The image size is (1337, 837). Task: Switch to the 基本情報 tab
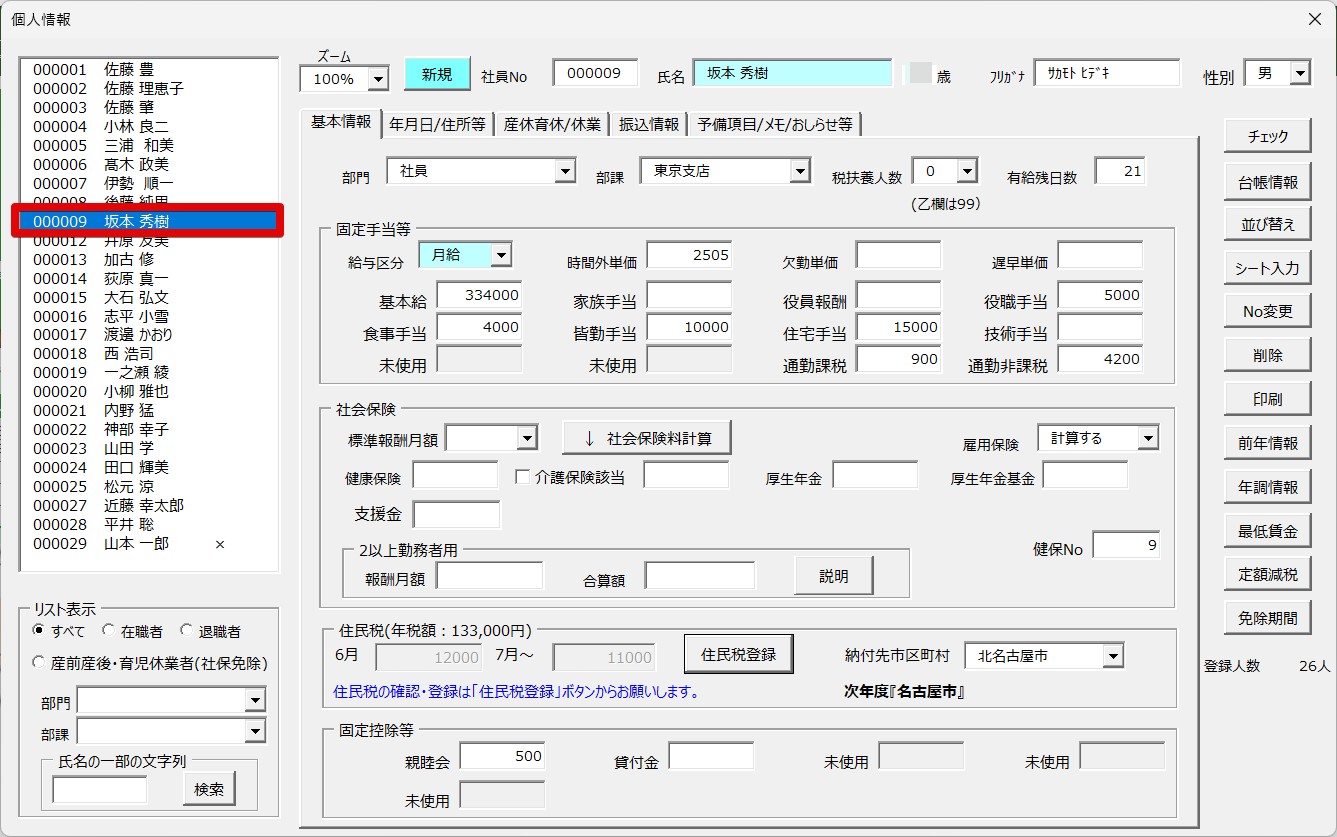pos(340,122)
